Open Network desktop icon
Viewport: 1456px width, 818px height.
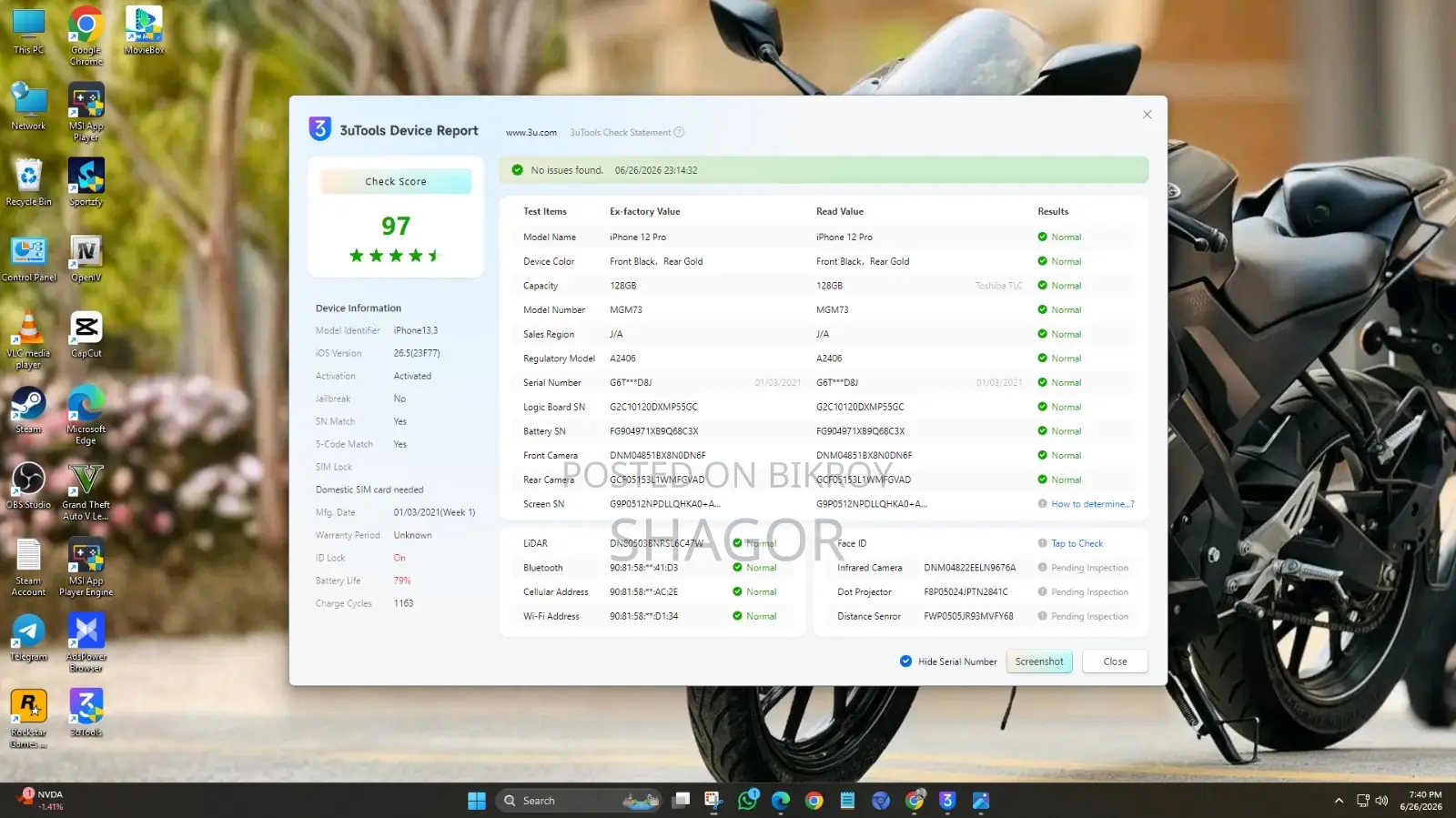[x=28, y=107]
